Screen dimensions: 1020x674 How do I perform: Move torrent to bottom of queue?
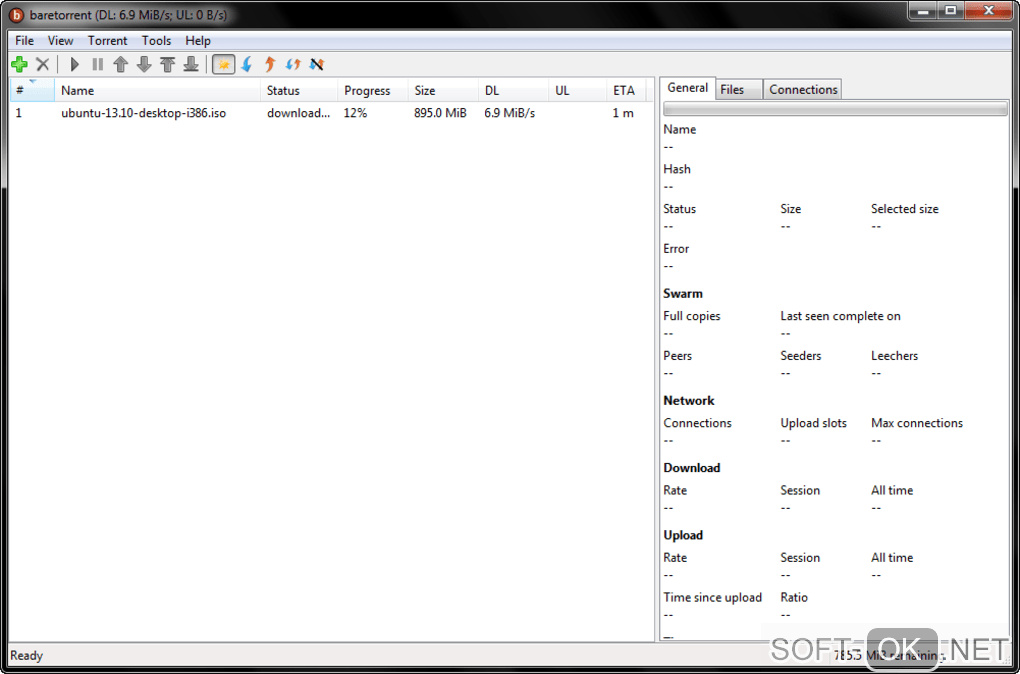click(191, 64)
